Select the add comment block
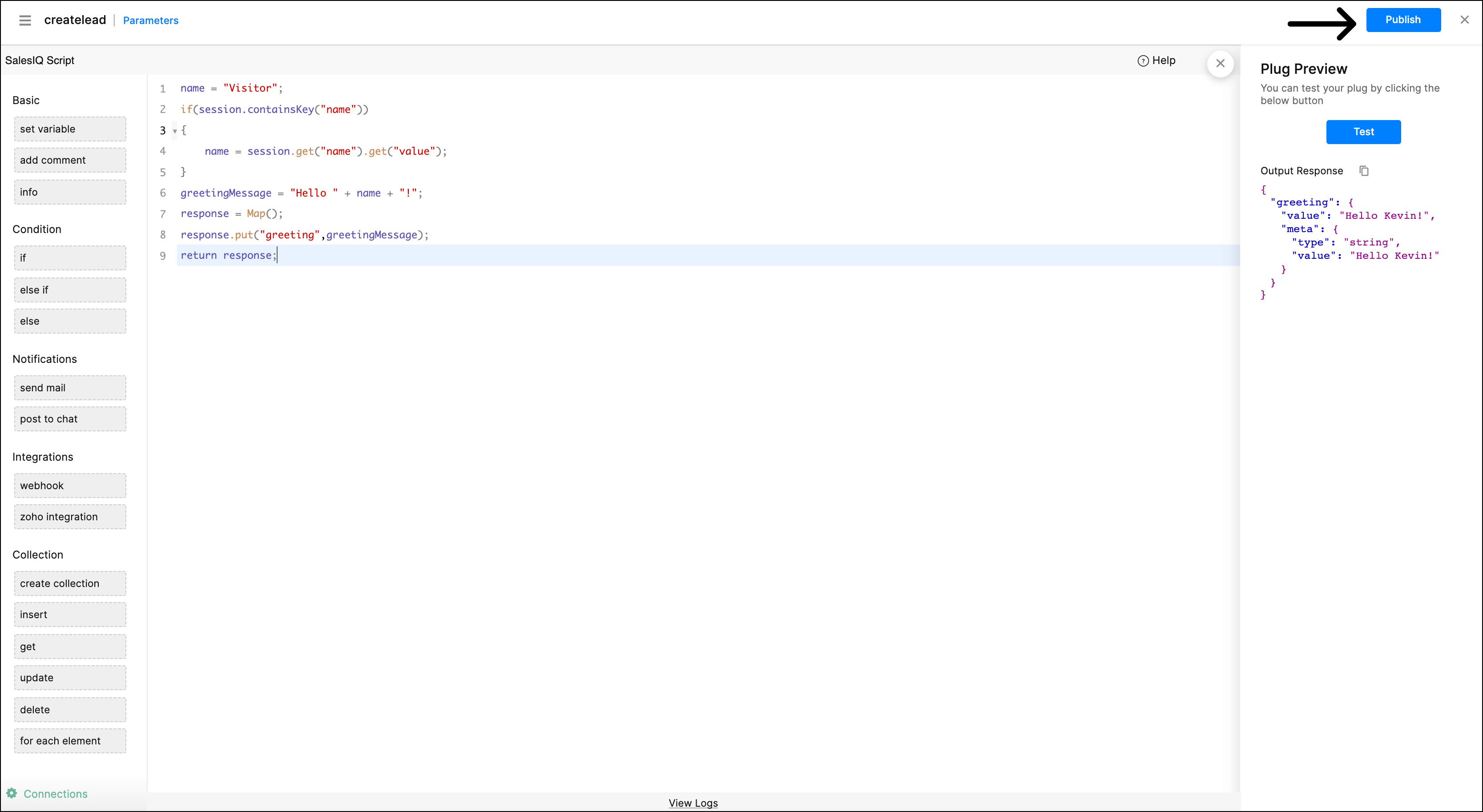This screenshot has height=812, width=1483. 70,160
